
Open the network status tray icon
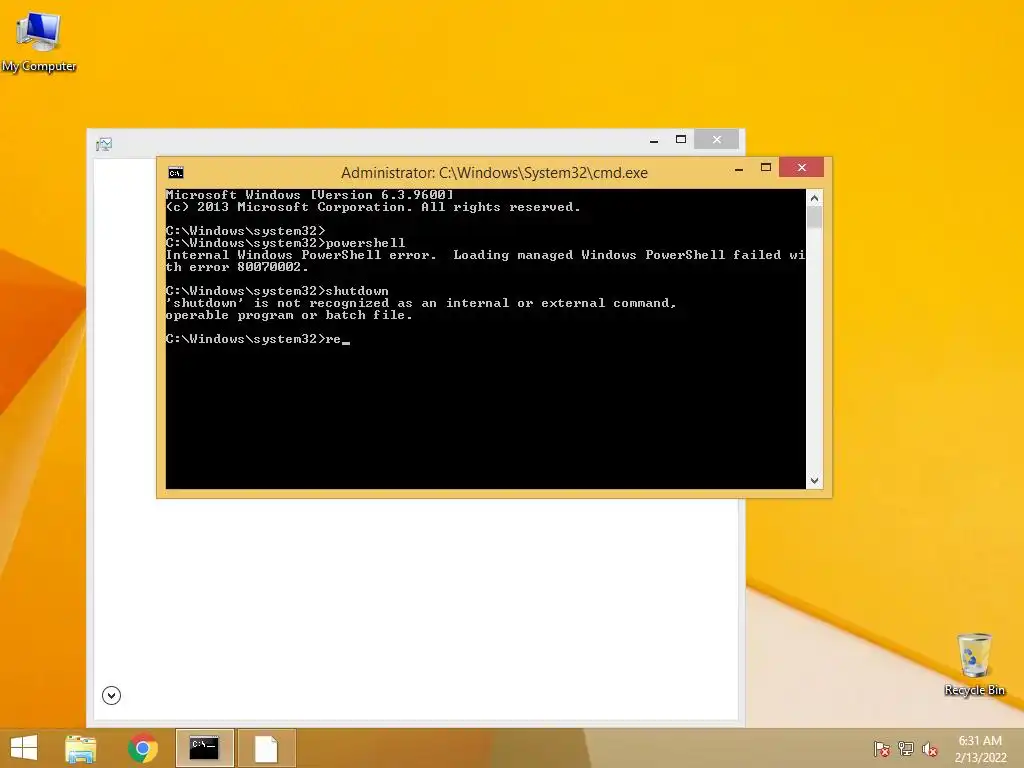[x=906, y=749]
